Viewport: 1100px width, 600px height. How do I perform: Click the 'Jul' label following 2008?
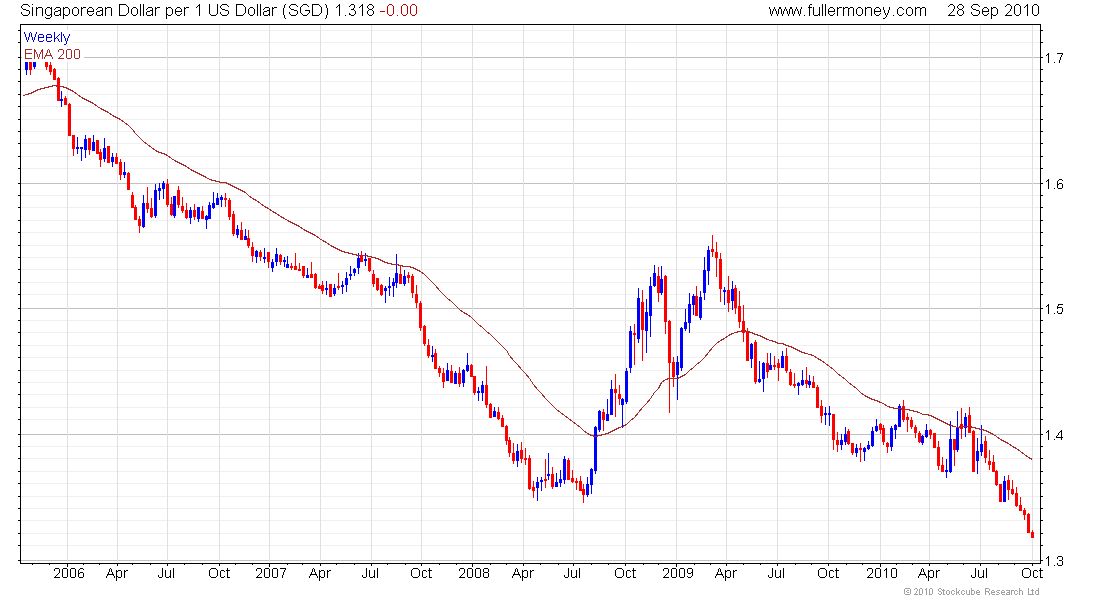(x=572, y=573)
